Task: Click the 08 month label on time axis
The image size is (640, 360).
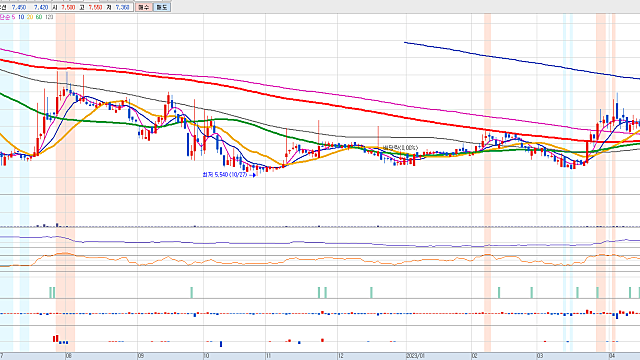Action: tap(69, 356)
